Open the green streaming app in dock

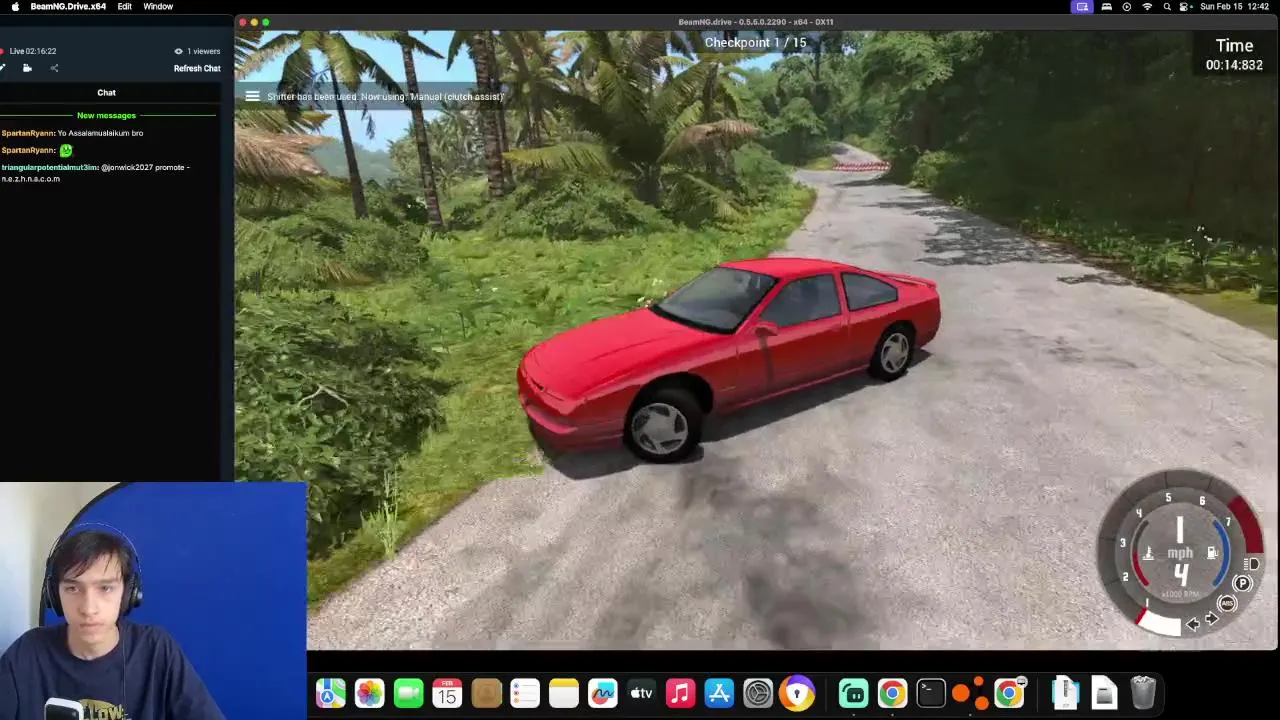[x=853, y=693]
